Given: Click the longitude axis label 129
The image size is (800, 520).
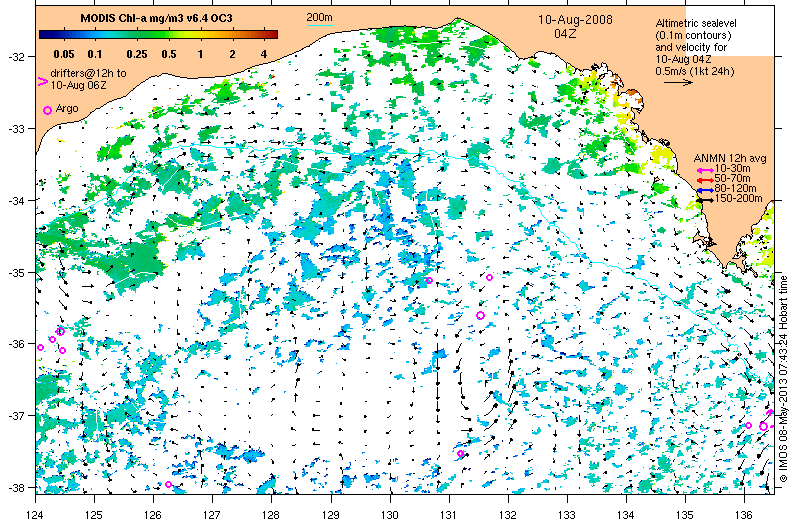Looking at the screenshot, I should [331, 514].
